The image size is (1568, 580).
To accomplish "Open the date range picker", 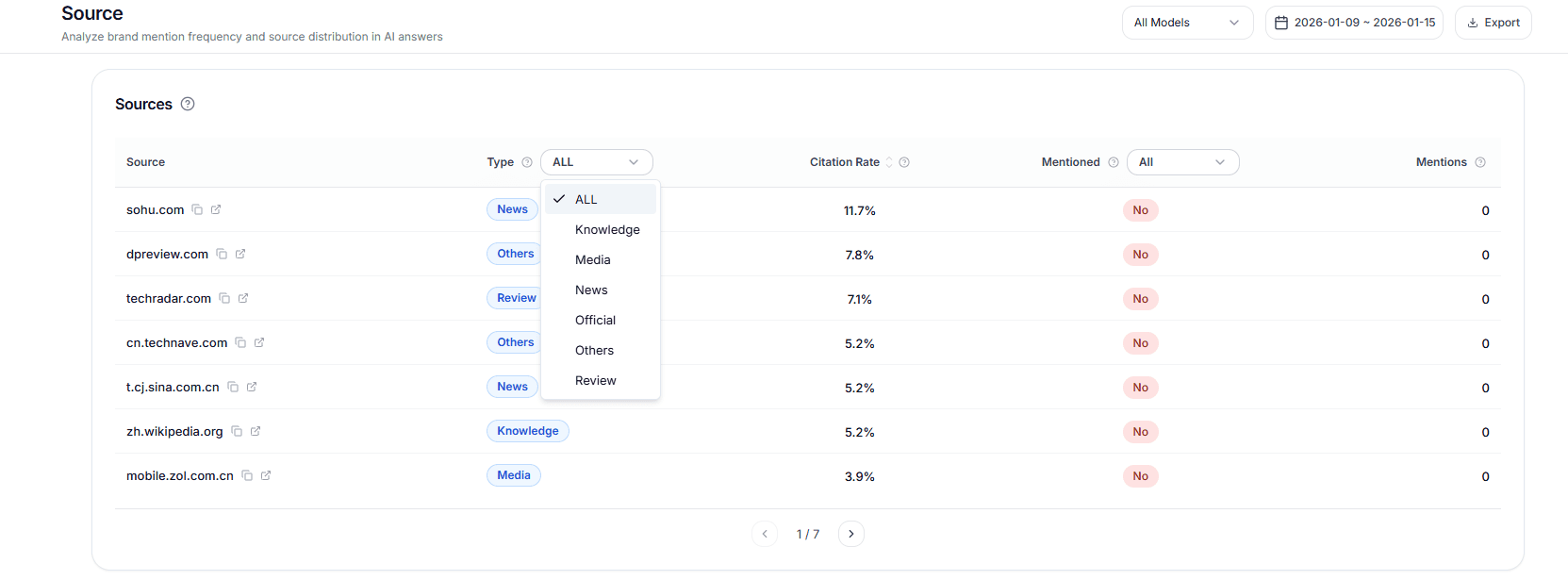I will (1354, 23).
